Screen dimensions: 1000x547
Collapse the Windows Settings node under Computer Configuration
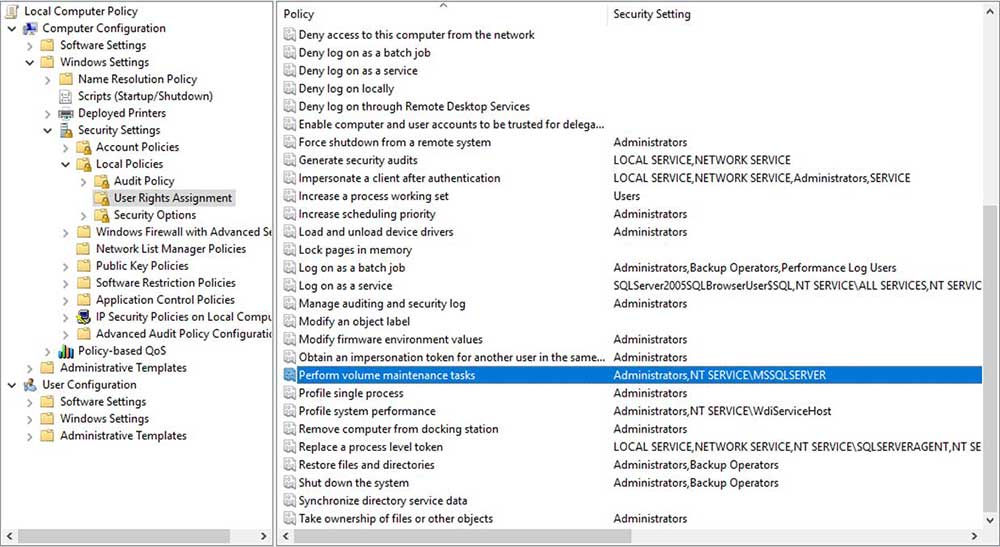(x=29, y=62)
